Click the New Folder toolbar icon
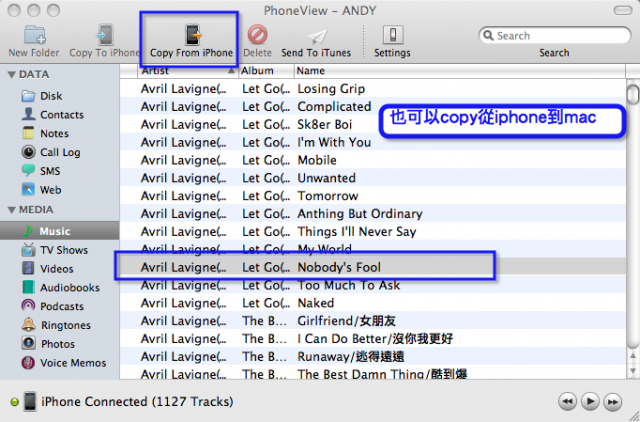Viewport: 640px width, 422px height. (x=34, y=35)
